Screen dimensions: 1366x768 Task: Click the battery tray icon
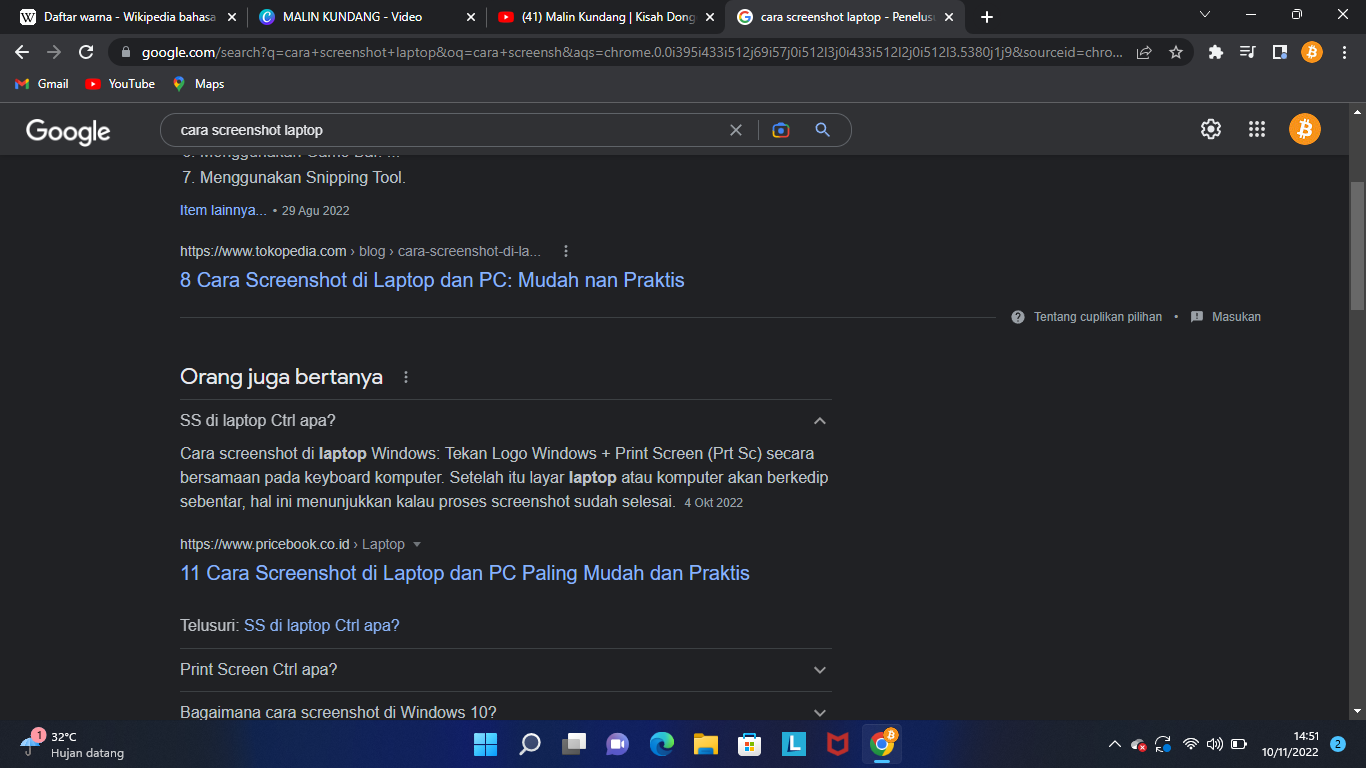[1239, 744]
